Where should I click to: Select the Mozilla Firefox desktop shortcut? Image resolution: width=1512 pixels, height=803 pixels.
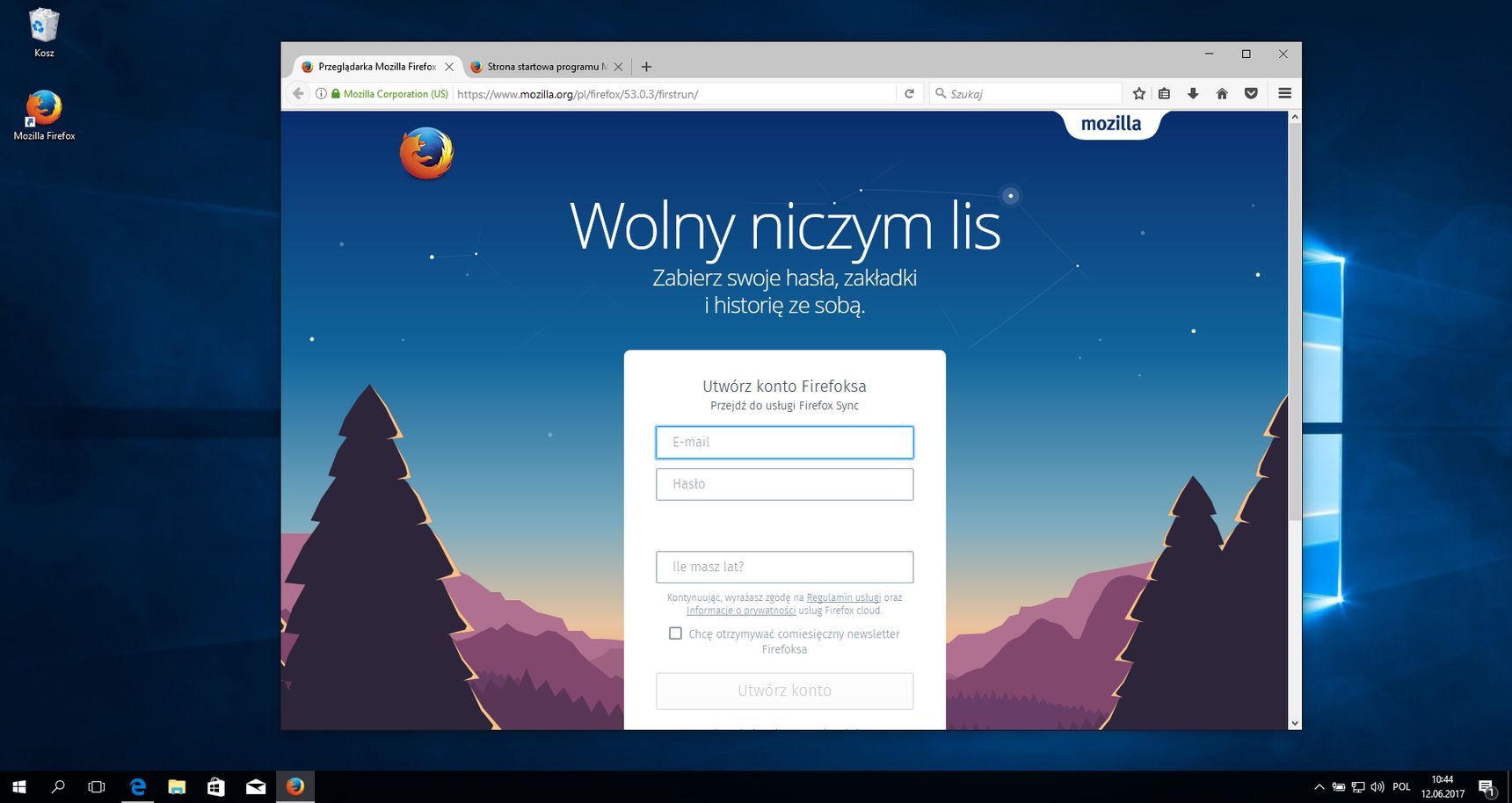[44, 114]
